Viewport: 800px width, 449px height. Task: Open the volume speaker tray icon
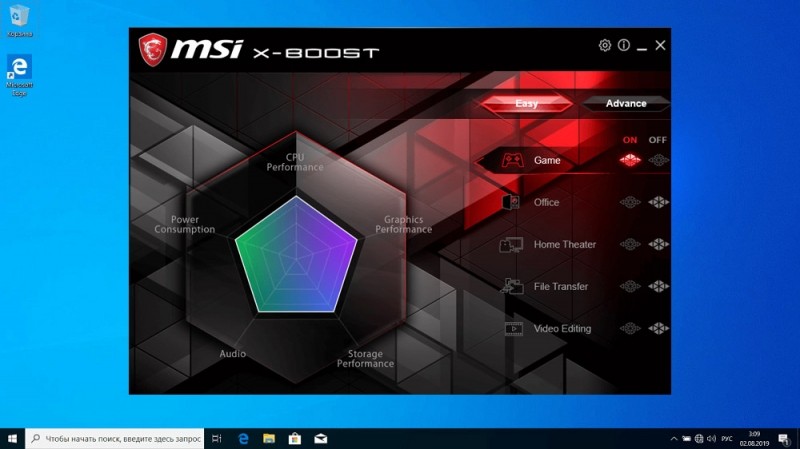click(712, 439)
